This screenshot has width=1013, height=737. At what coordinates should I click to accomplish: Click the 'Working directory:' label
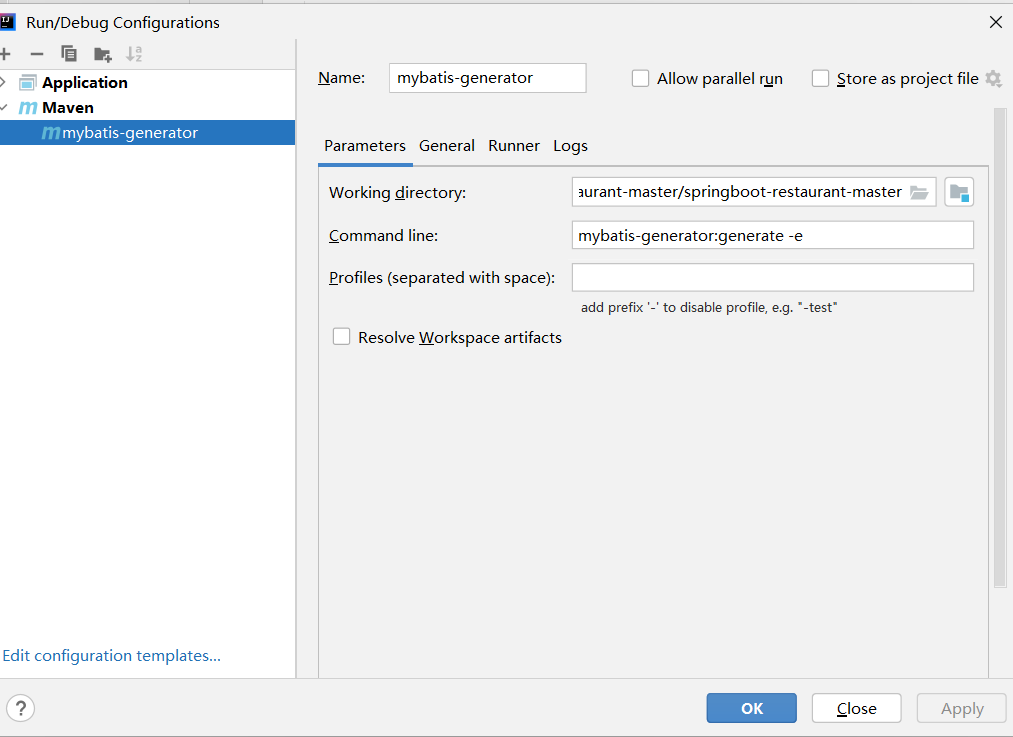[397, 193]
